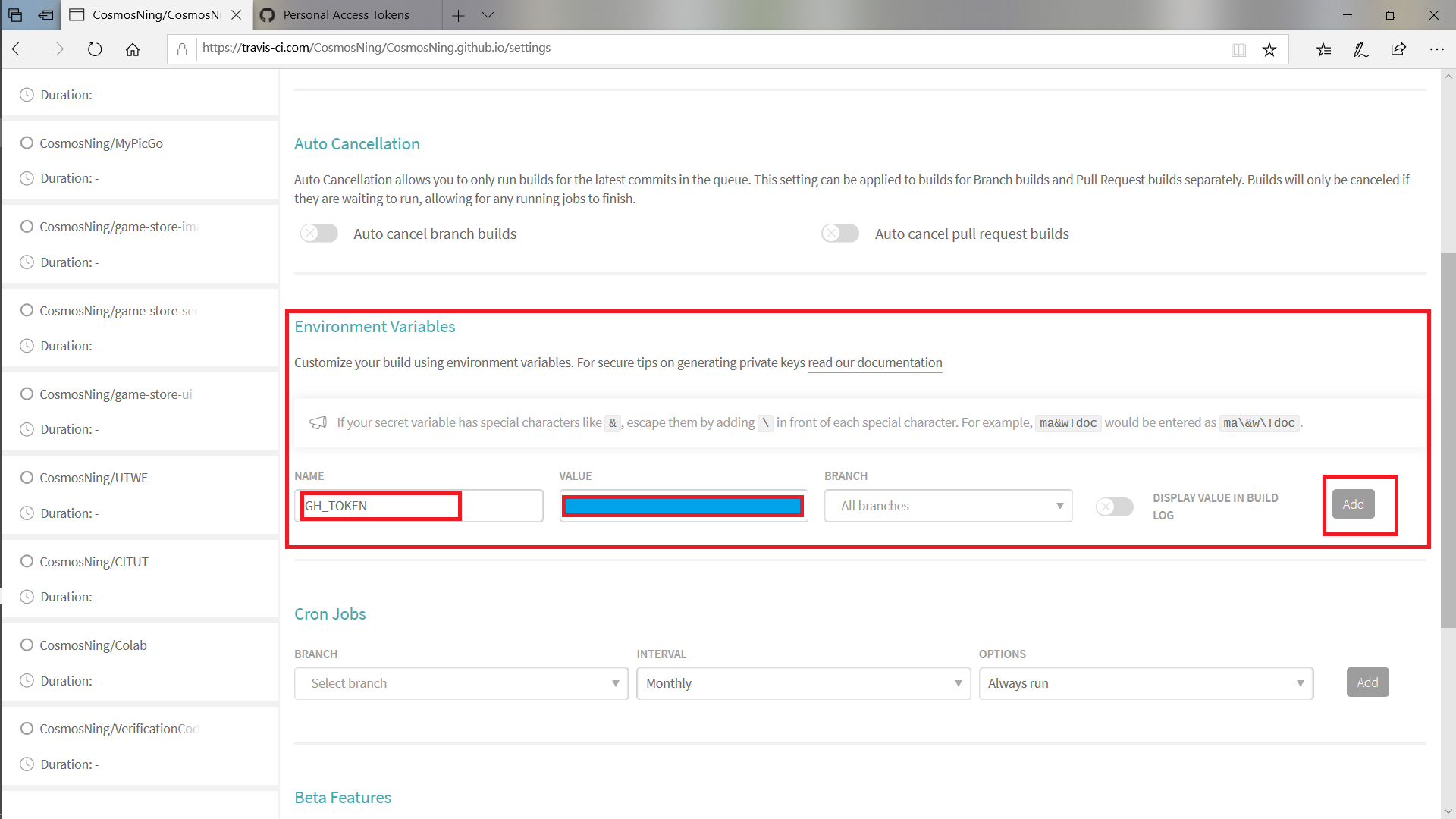Open browser settings ellipsis menu
1456x819 pixels.
1436,49
